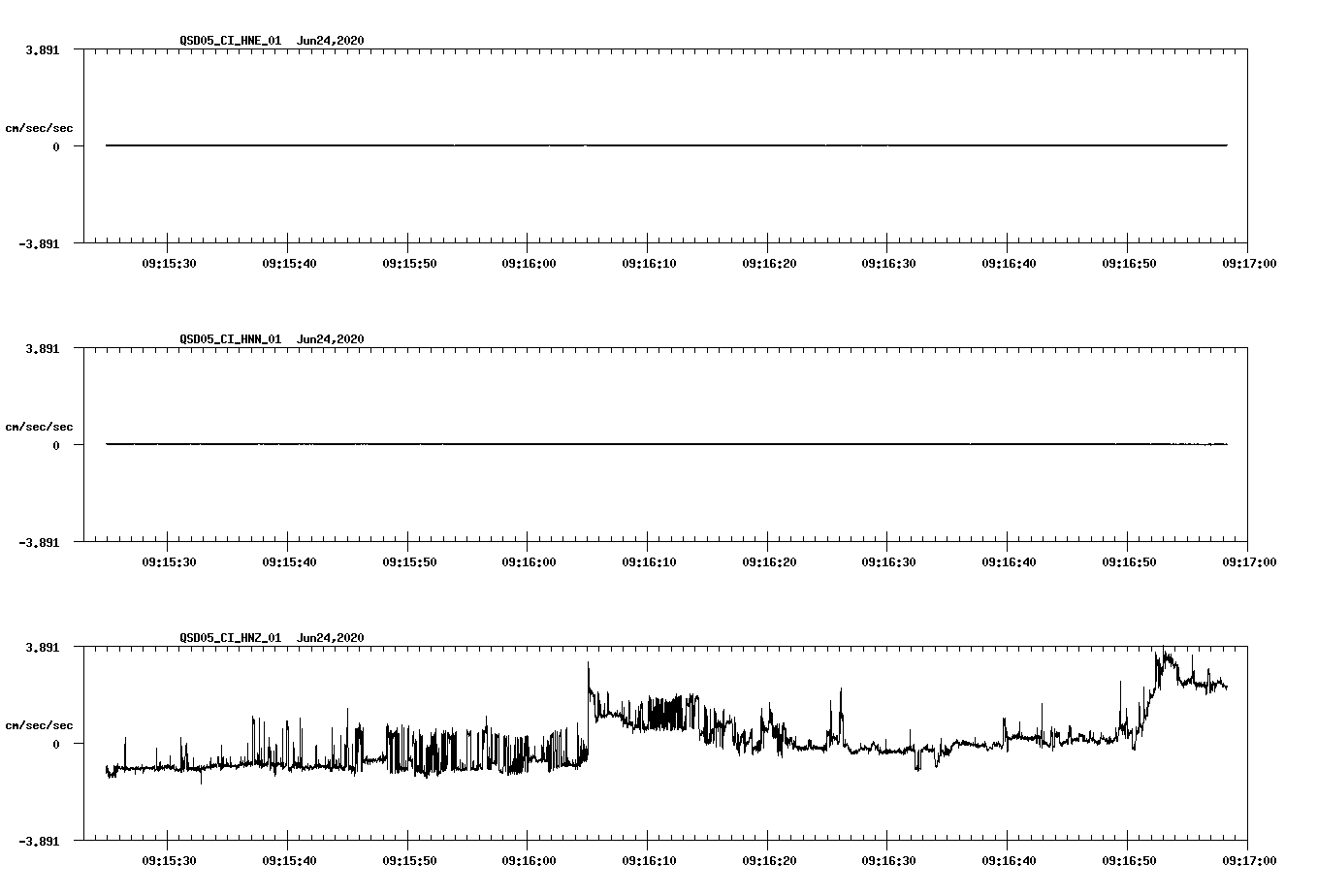The height and width of the screenshot is (896, 1317).
Task: Click the QSD05_CI_HNN_01 Jun24,2020 plot title
Action: 272,339
